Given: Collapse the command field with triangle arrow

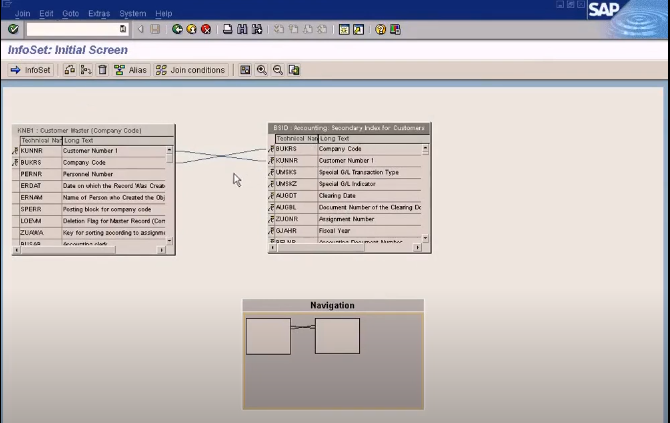Looking at the screenshot, I should point(141,29).
